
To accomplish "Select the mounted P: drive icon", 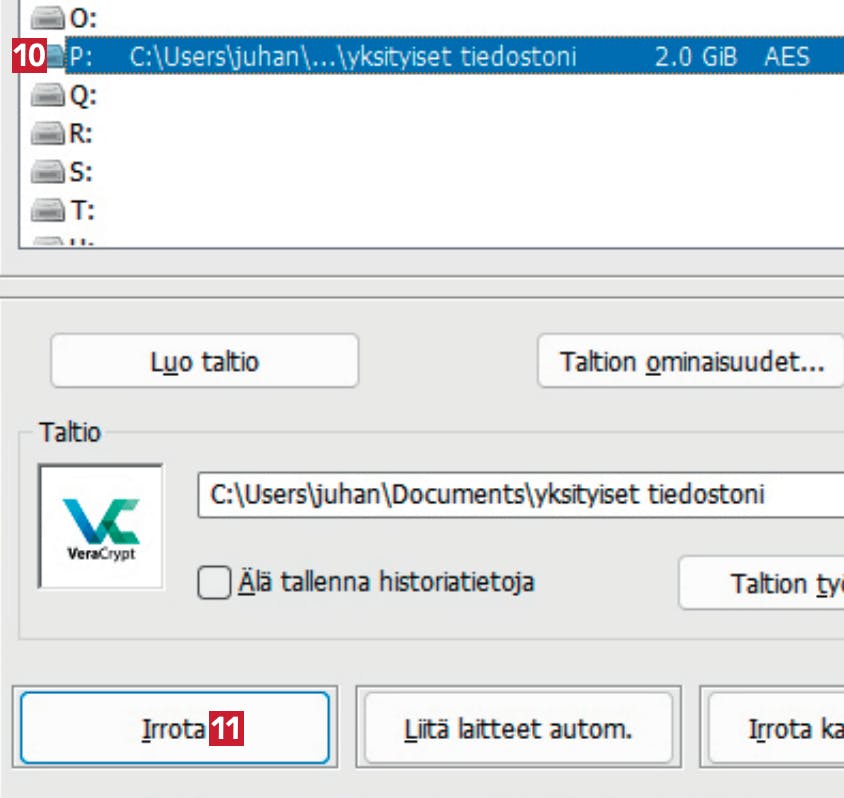I will pyautogui.click(x=55, y=57).
